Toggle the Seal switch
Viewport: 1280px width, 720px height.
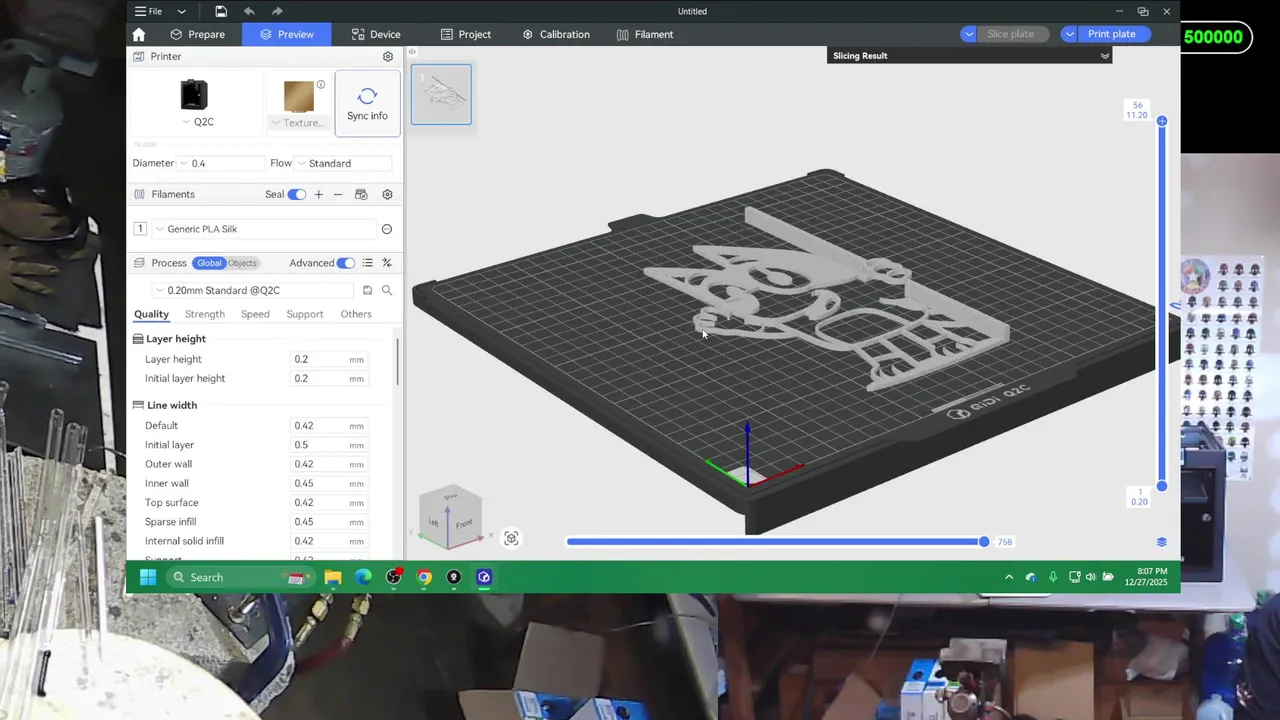[x=297, y=194]
